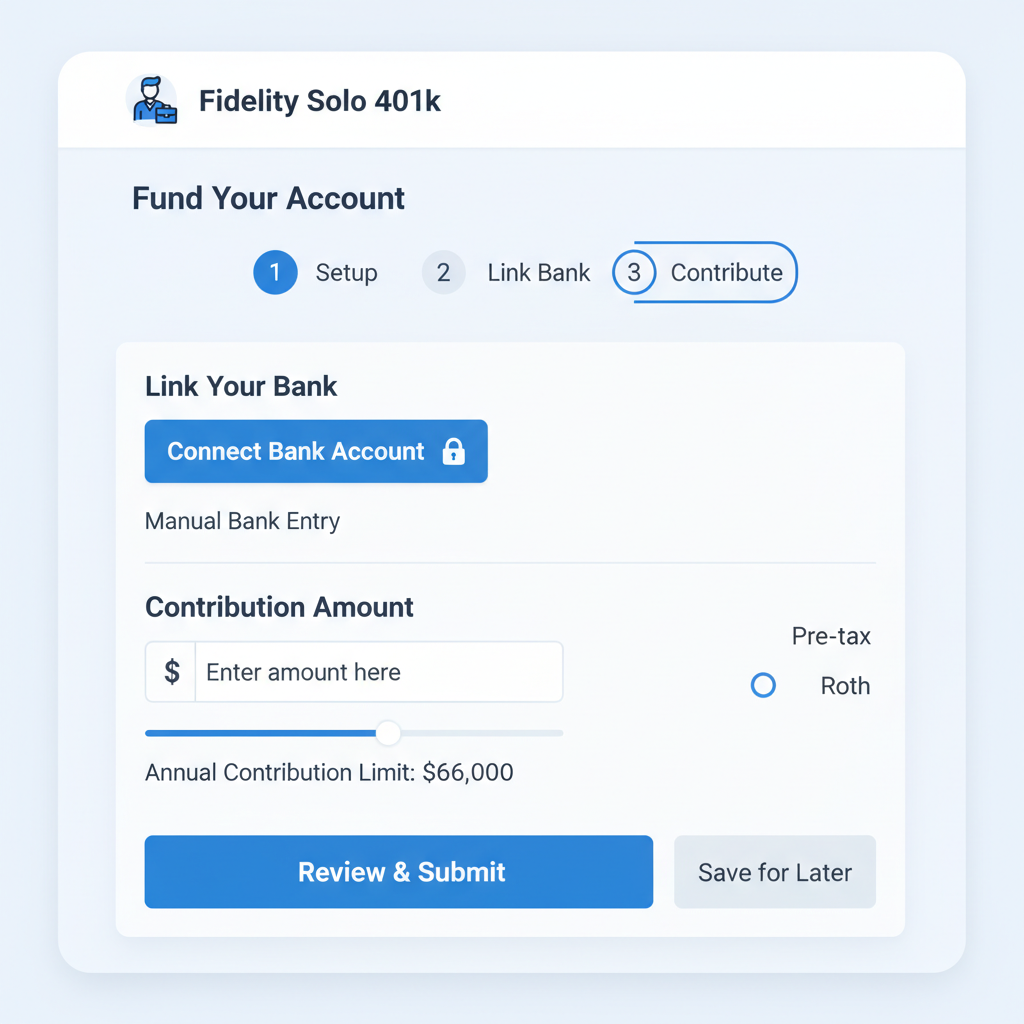Click the Fidelity advisor avatar icon

(x=151, y=100)
